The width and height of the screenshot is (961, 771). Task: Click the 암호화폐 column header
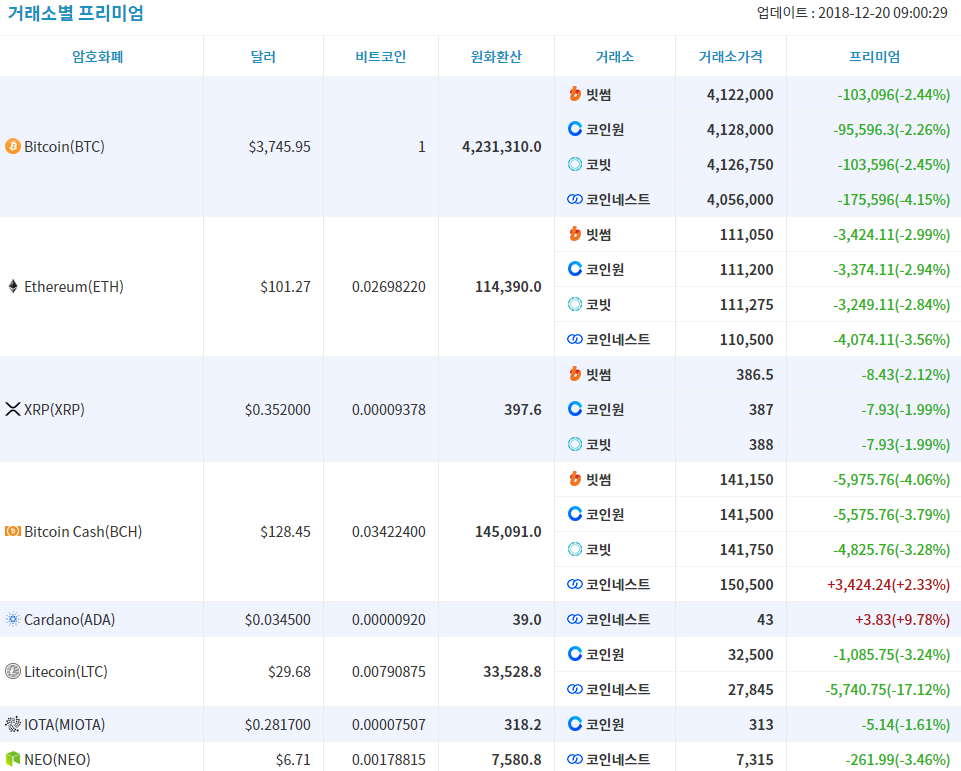[98, 56]
